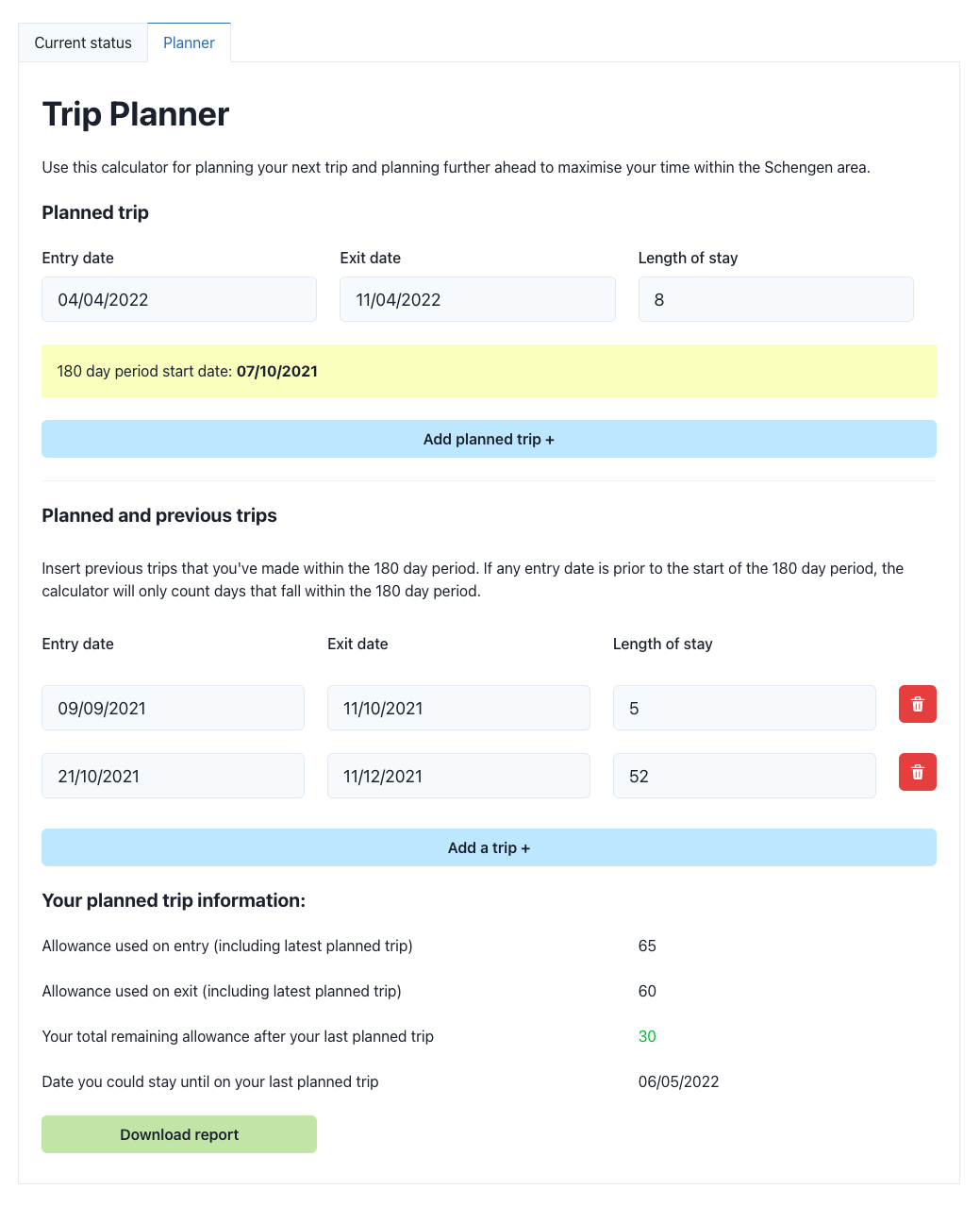Edit planned trip exit date 11/04/2022
Viewport: 980px width, 1206px height.
pyautogui.click(x=477, y=299)
